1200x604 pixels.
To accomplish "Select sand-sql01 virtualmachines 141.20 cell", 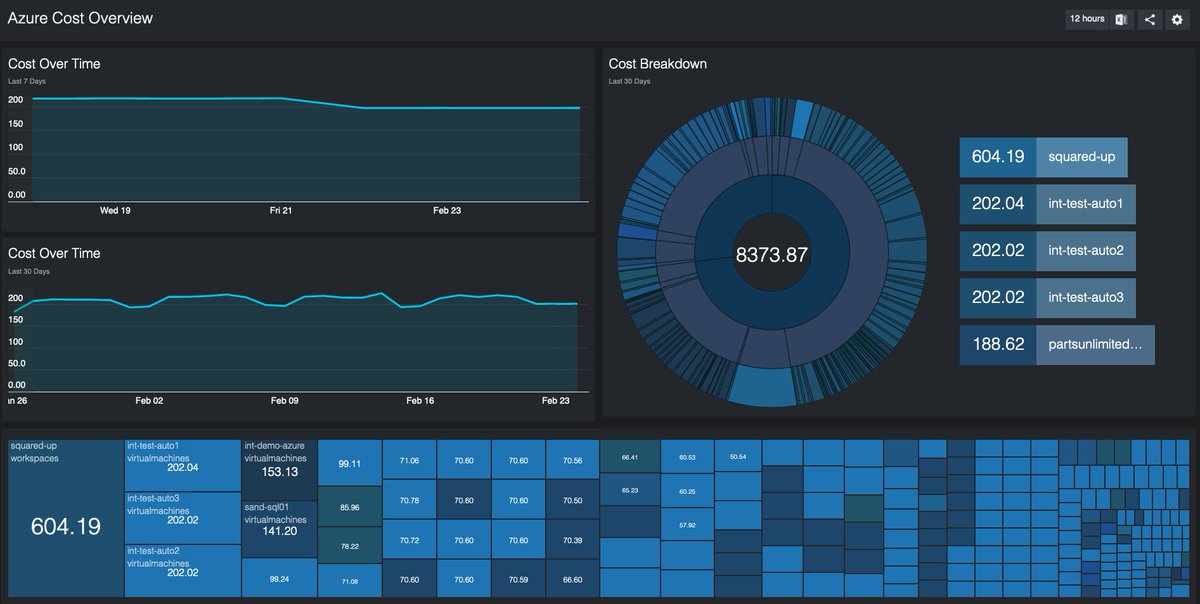I will coord(279,528).
